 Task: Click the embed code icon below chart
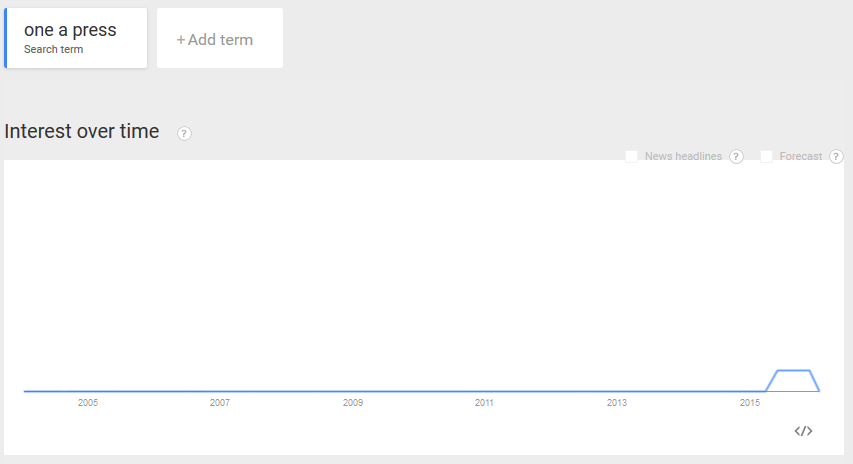pos(803,431)
